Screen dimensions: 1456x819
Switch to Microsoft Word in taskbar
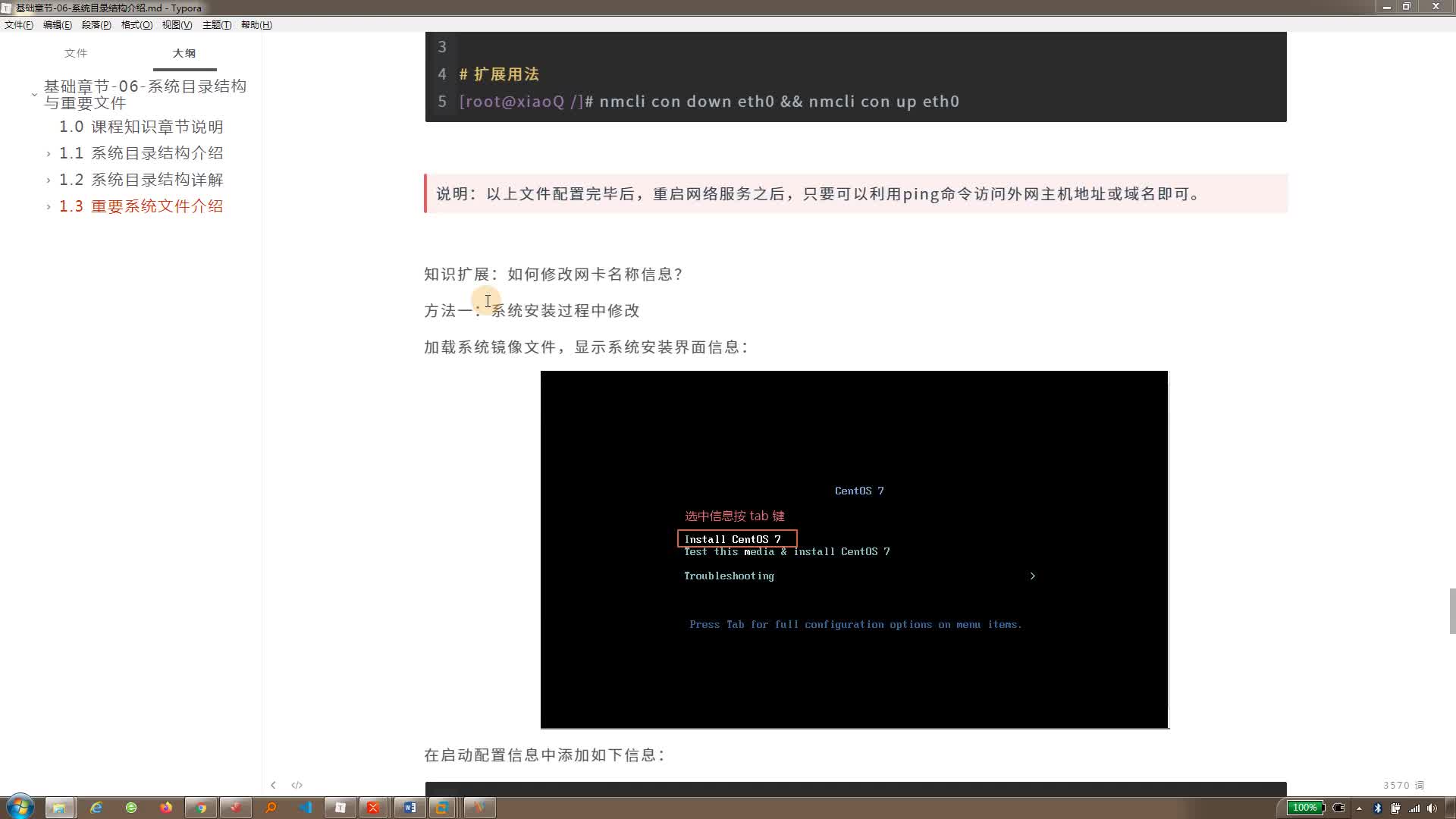tap(409, 808)
